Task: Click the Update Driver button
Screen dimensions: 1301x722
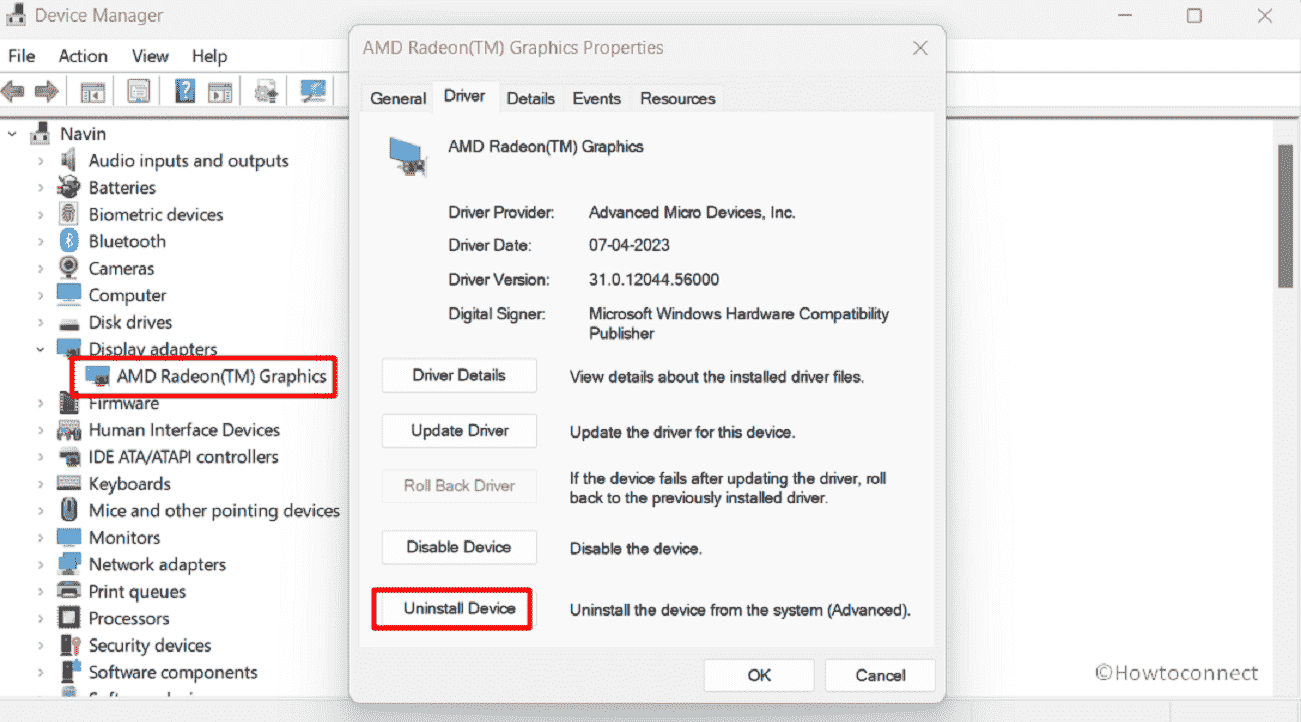Action: point(459,431)
